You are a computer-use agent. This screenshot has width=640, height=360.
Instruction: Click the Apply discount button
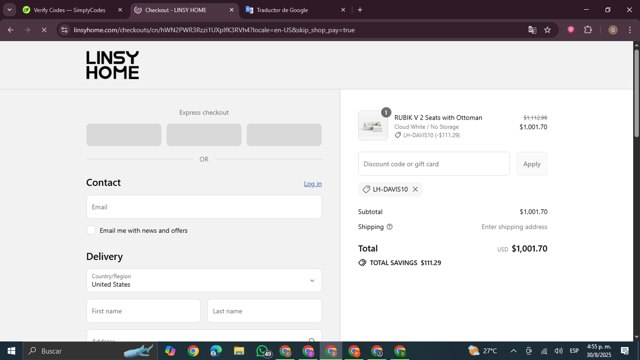pyautogui.click(x=531, y=164)
